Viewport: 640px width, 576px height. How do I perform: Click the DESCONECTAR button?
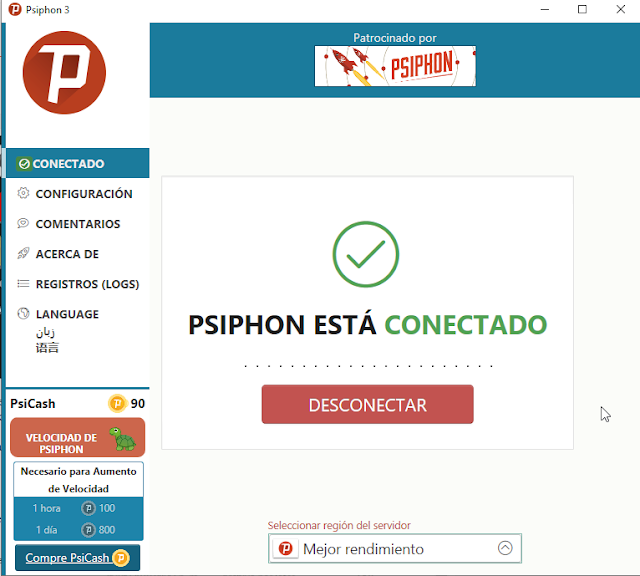coord(367,404)
